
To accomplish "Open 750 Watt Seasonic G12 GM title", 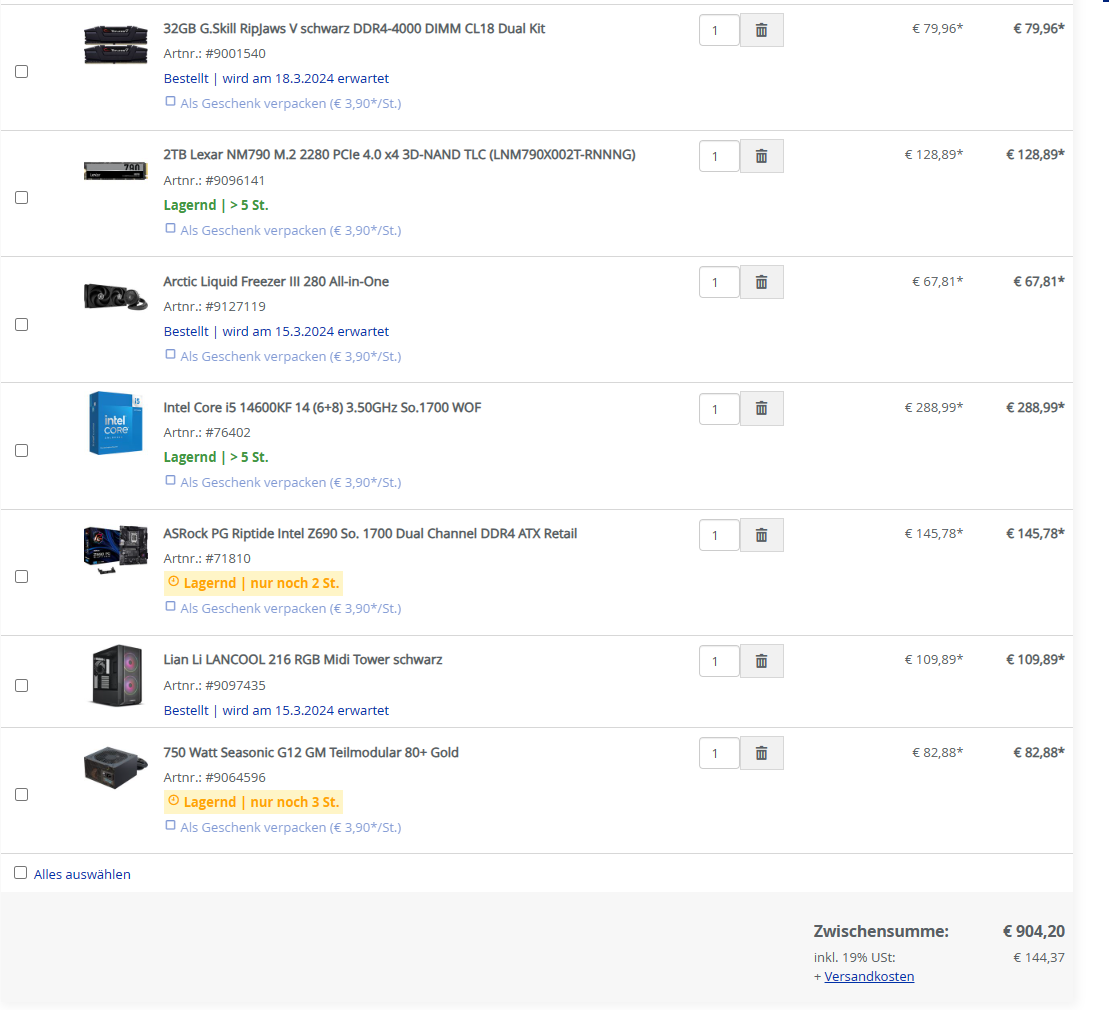I will point(311,753).
